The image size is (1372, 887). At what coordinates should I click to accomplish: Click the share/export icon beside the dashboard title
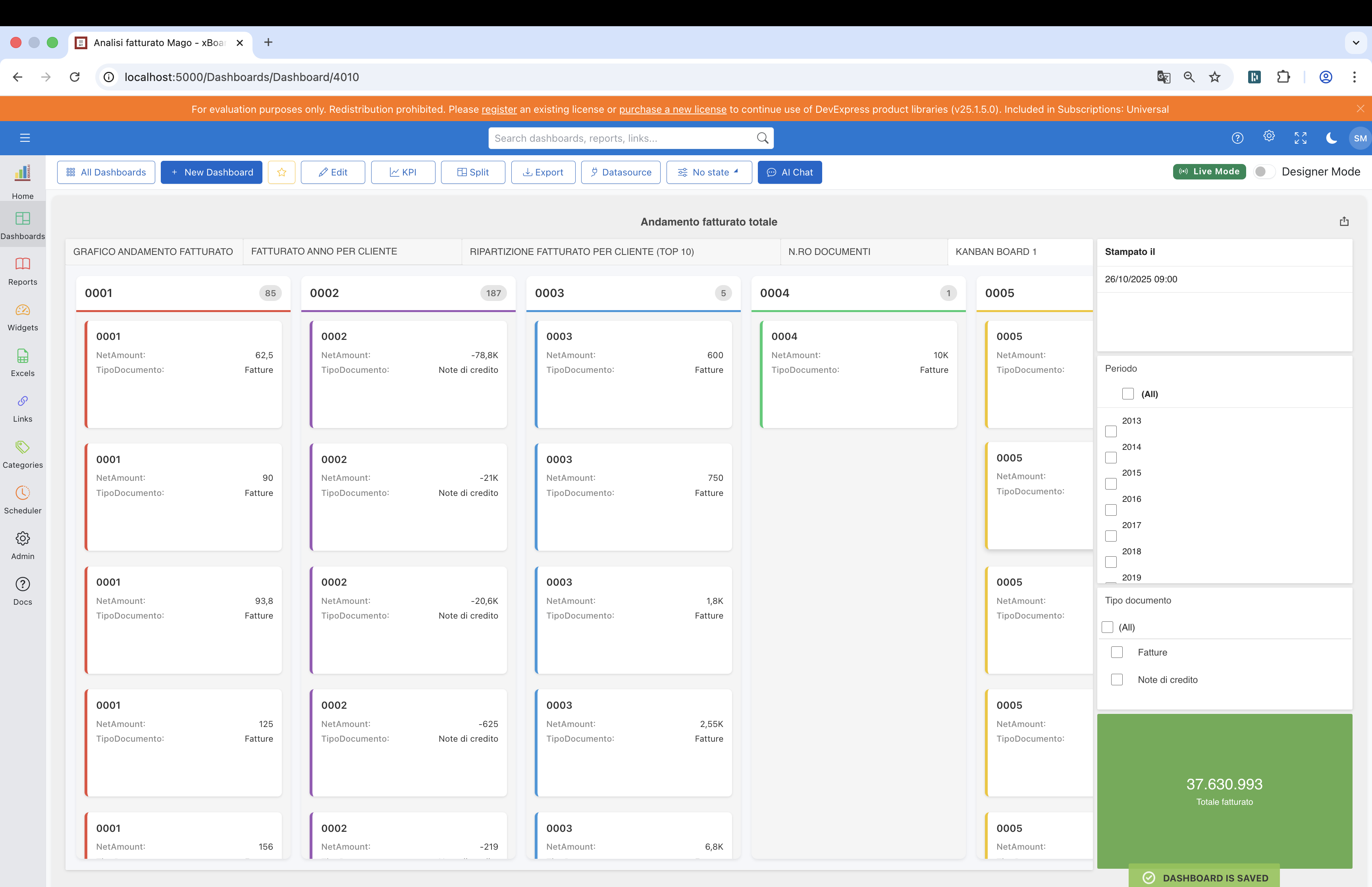coord(1344,221)
